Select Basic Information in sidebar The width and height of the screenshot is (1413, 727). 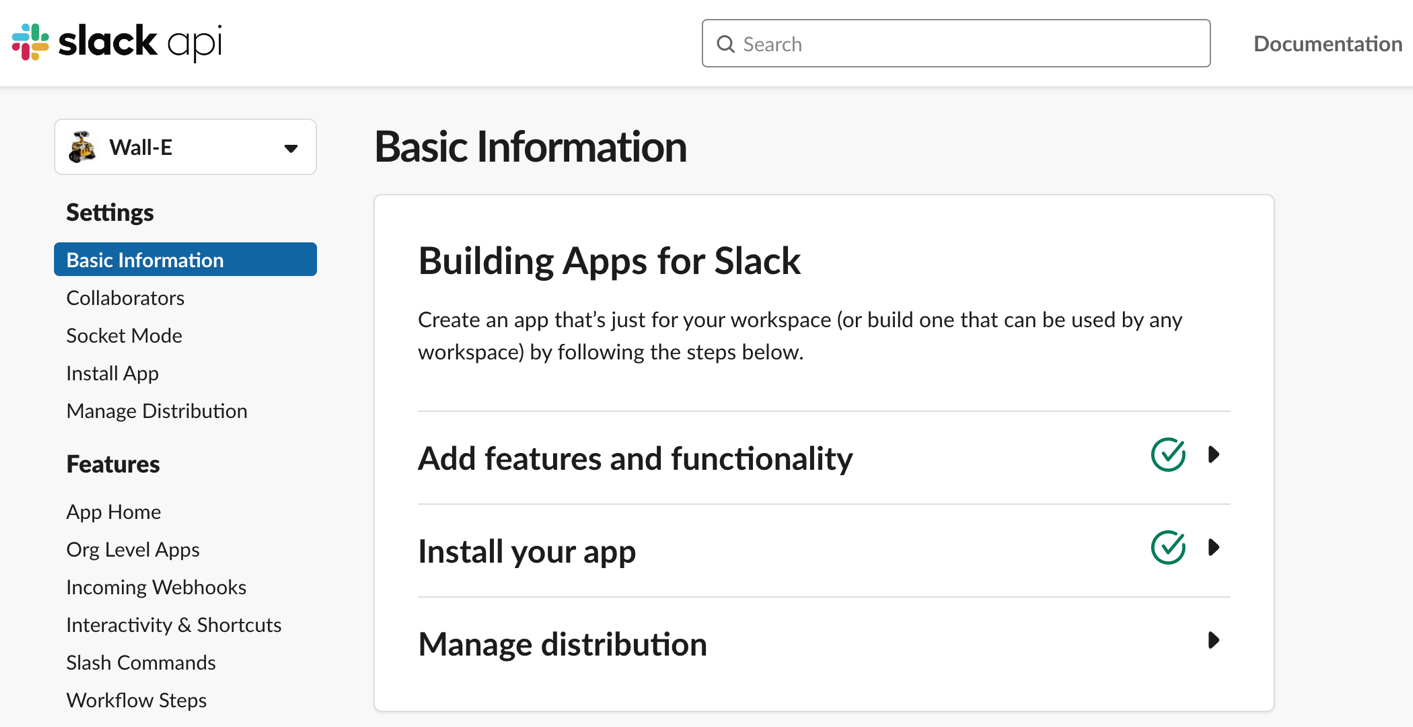click(185, 260)
